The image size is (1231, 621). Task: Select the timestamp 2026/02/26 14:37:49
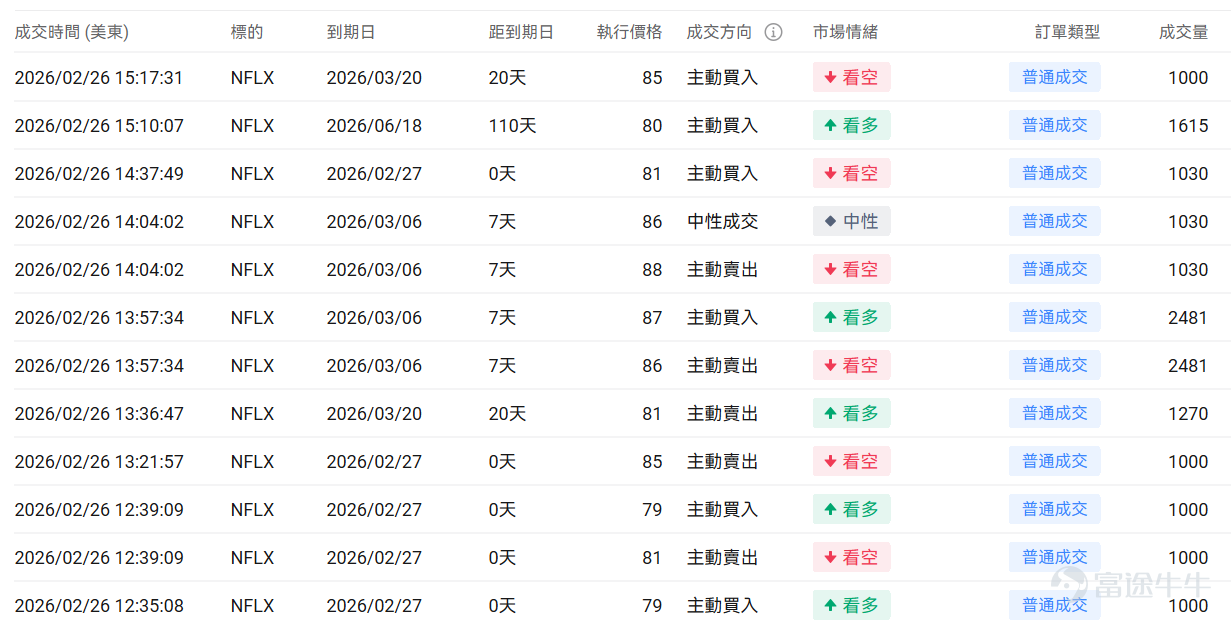point(99,174)
